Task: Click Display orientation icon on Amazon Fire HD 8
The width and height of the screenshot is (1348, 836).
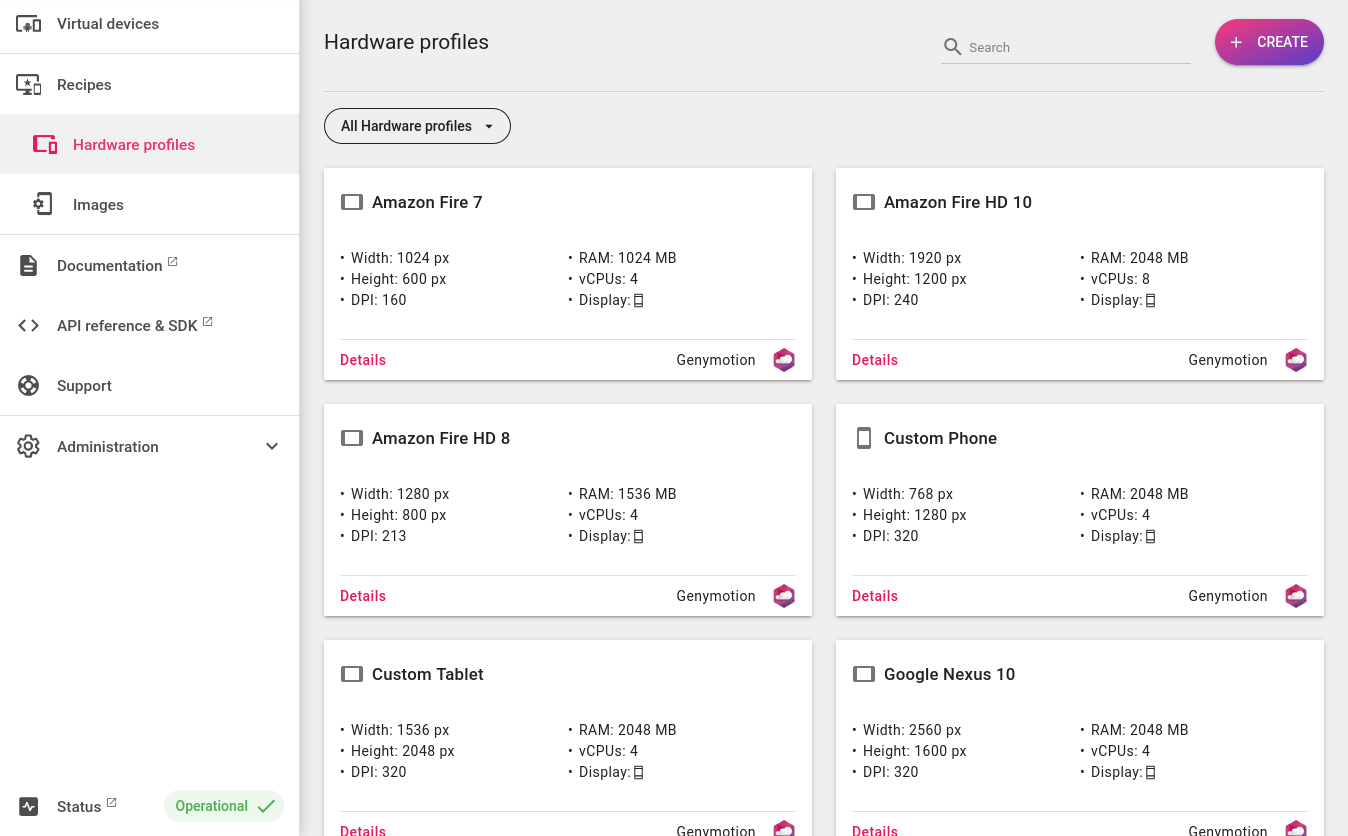Action: point(639,536)
